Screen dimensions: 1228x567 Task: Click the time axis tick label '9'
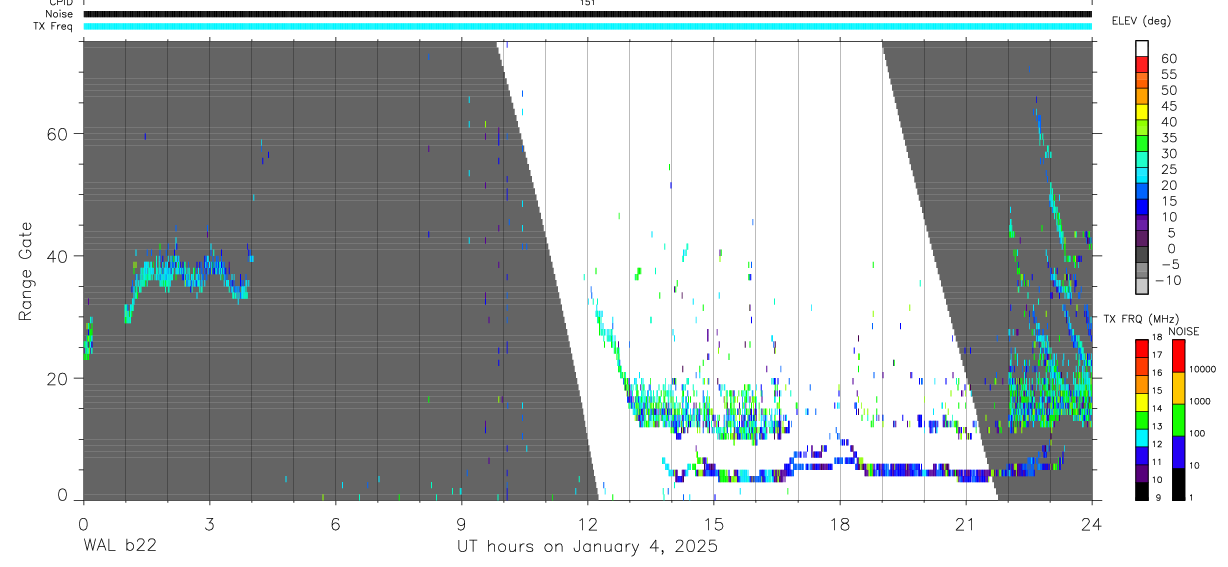(461, 524)
